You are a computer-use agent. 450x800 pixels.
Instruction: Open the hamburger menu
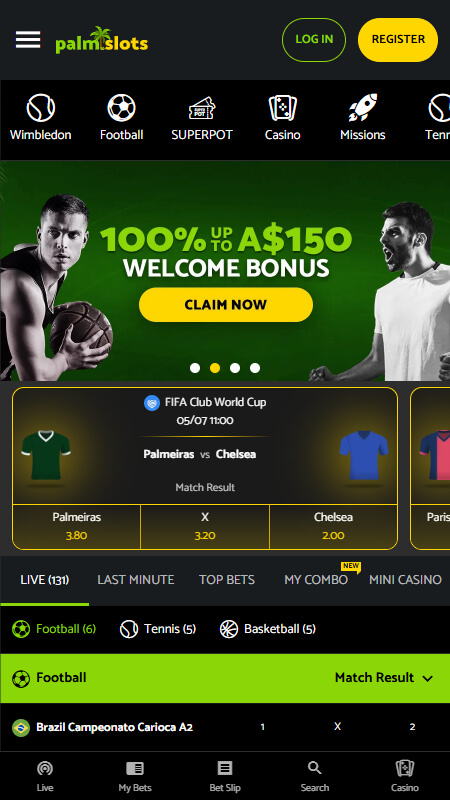(x=28, y=40)
